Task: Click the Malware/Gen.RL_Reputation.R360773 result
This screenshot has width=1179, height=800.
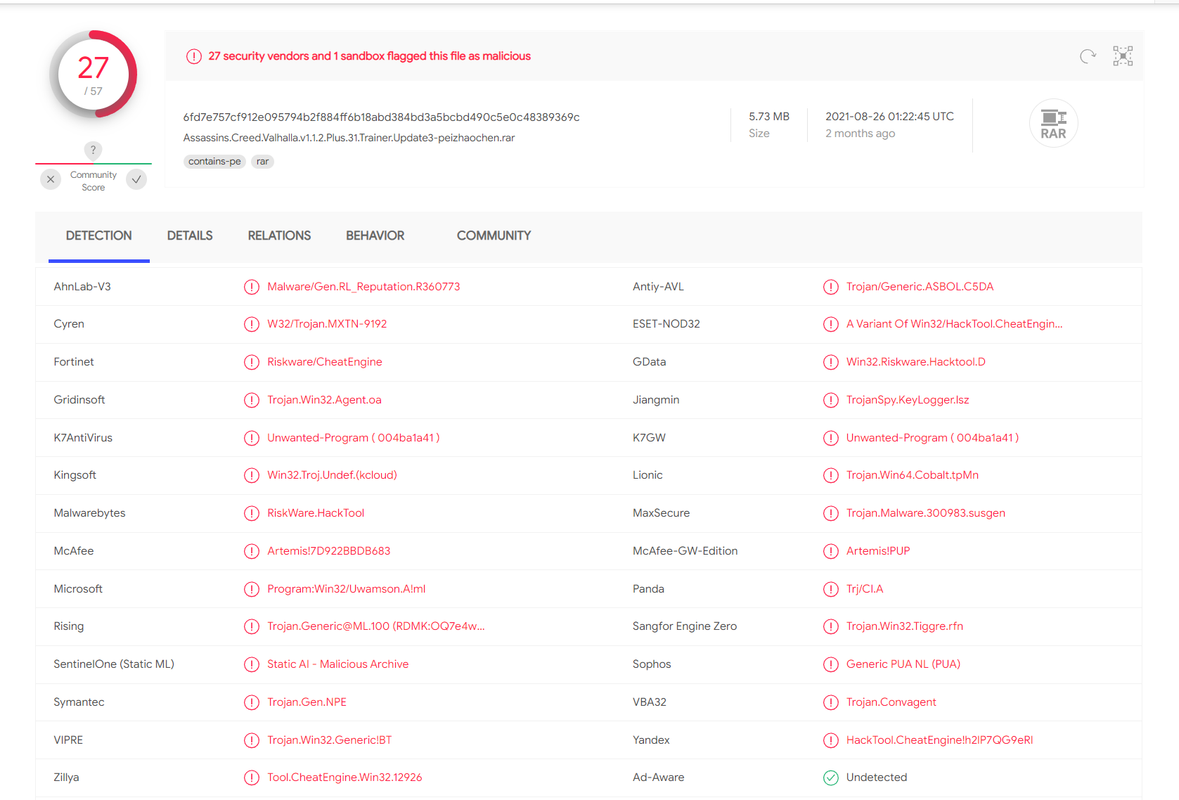Action: [x=363, y=287]
